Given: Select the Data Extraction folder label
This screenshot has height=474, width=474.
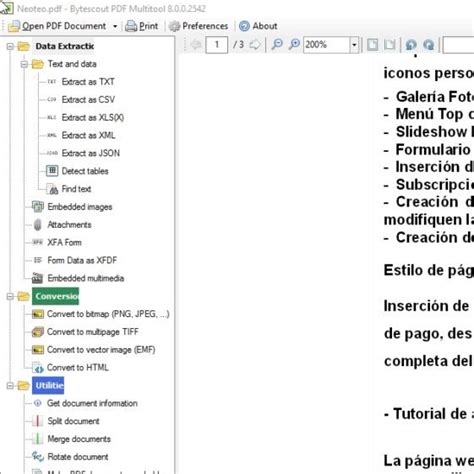Looking at the screenshot, I should (65, 46).
